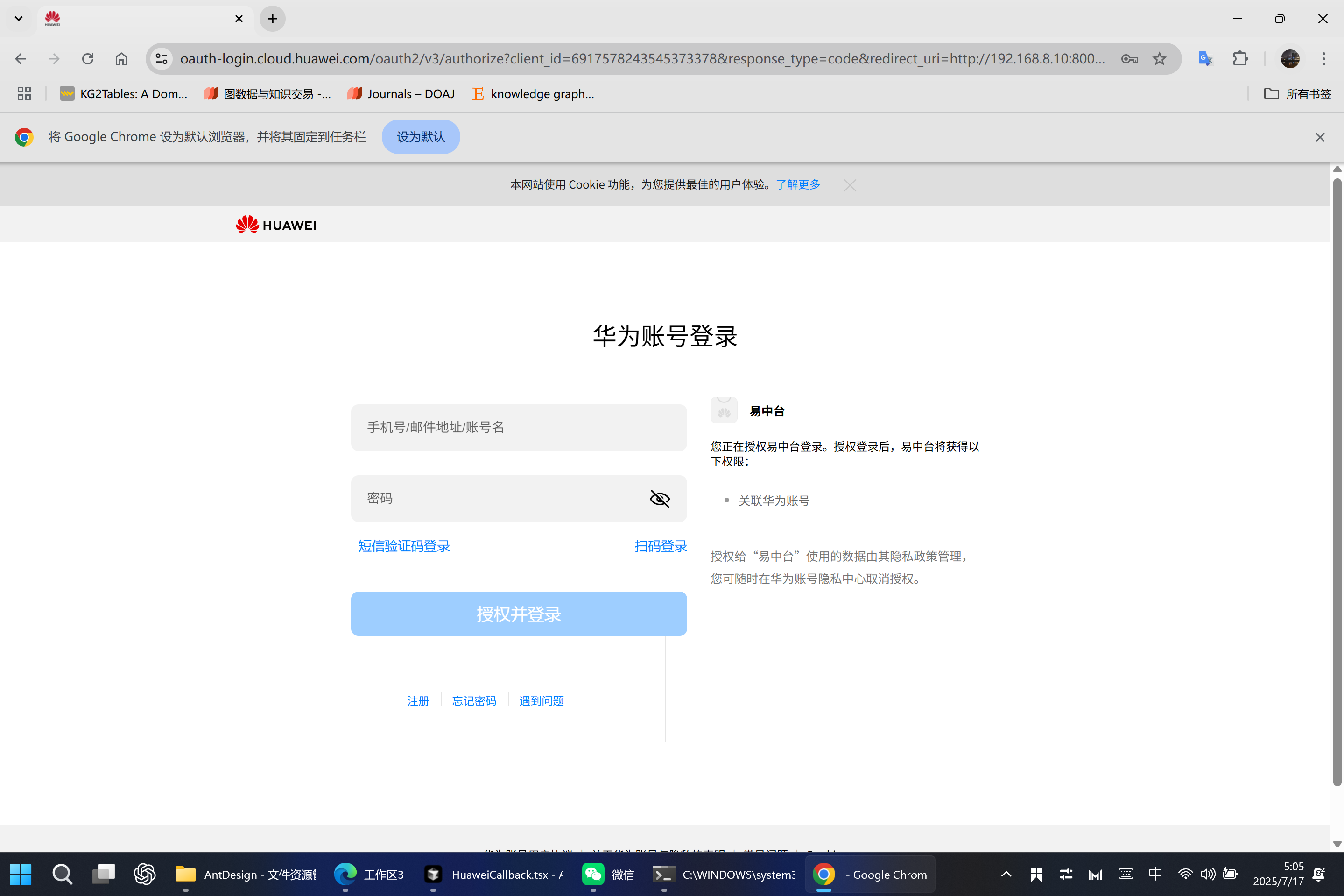Image resolution: width=1344 pixels, height=896 pixels.
Task: Open KG2Tables bookmark
Action: (x=123, y=93)
